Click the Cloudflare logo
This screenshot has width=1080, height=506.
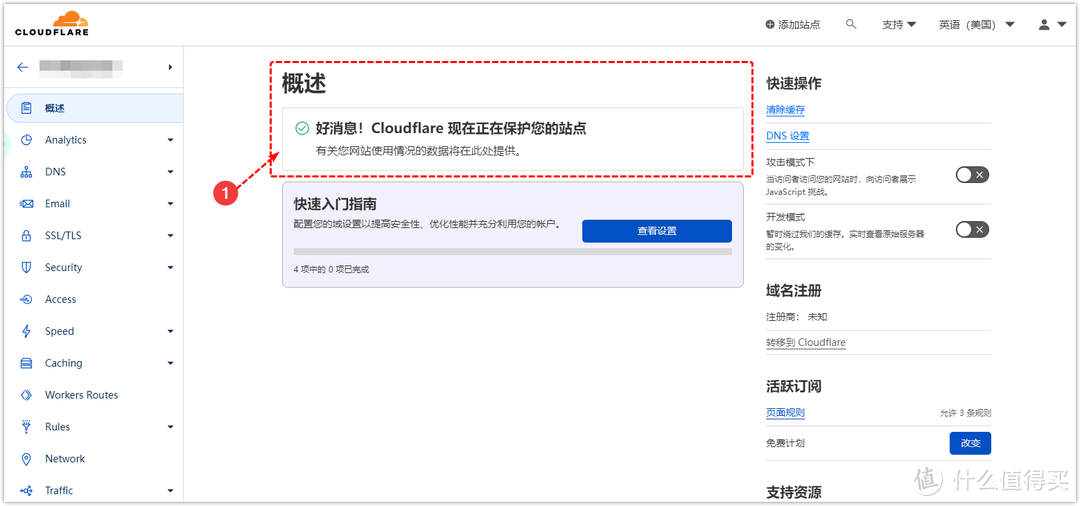coord(52,23)
